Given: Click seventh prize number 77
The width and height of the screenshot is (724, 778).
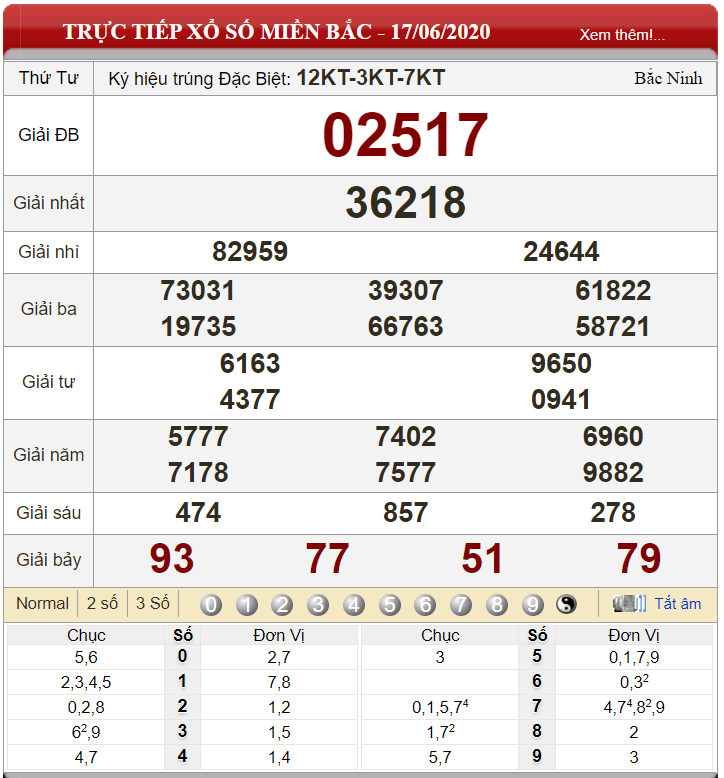Looking at the screenshot, I should pyautogui.click(x=327, y=559).
